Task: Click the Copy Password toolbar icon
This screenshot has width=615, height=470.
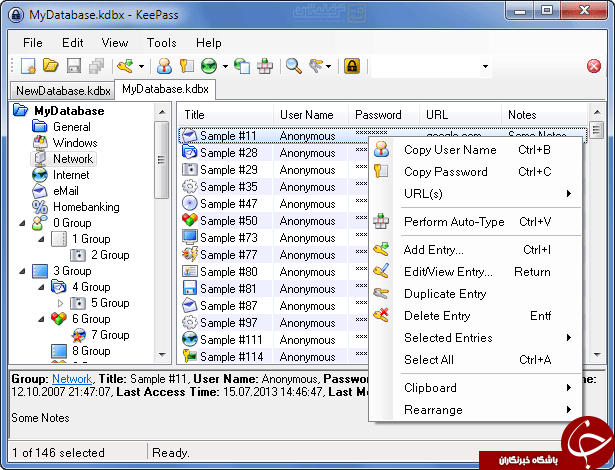Action: (187, 66)
